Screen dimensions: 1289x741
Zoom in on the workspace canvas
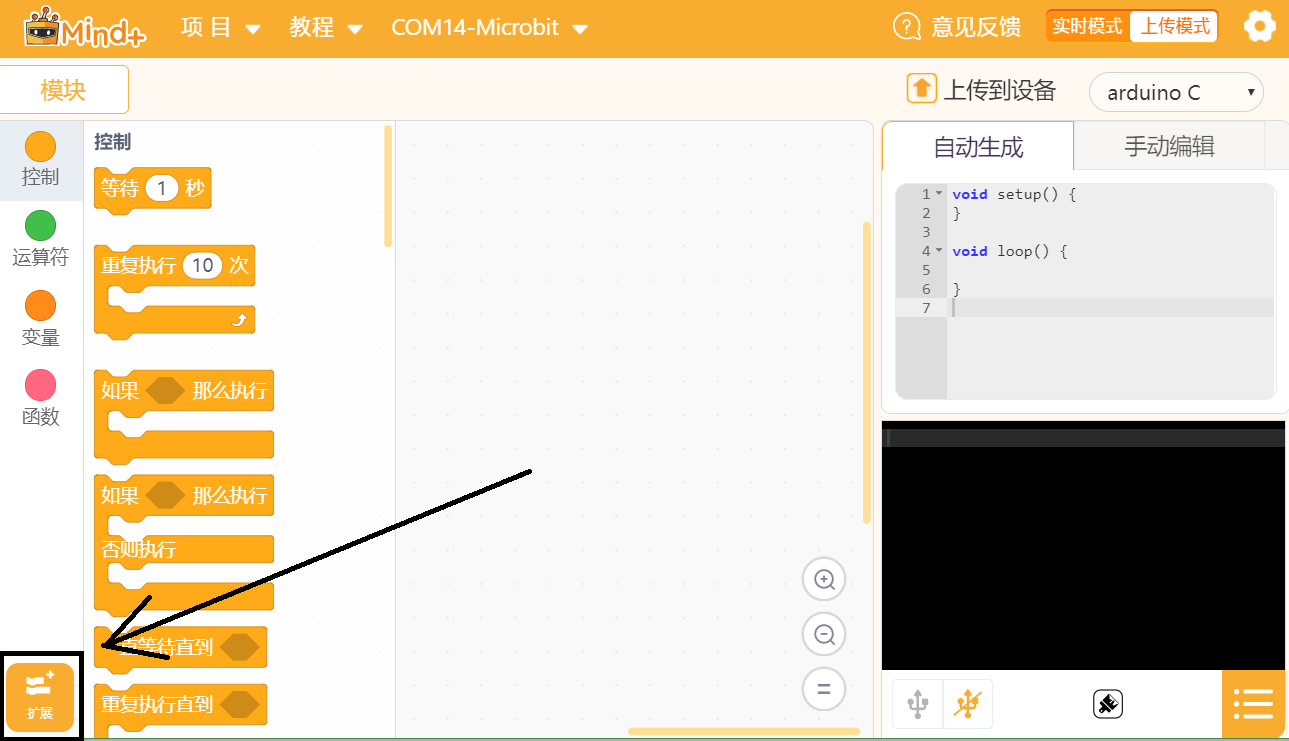pyautogui.click(x=823, y=579)
